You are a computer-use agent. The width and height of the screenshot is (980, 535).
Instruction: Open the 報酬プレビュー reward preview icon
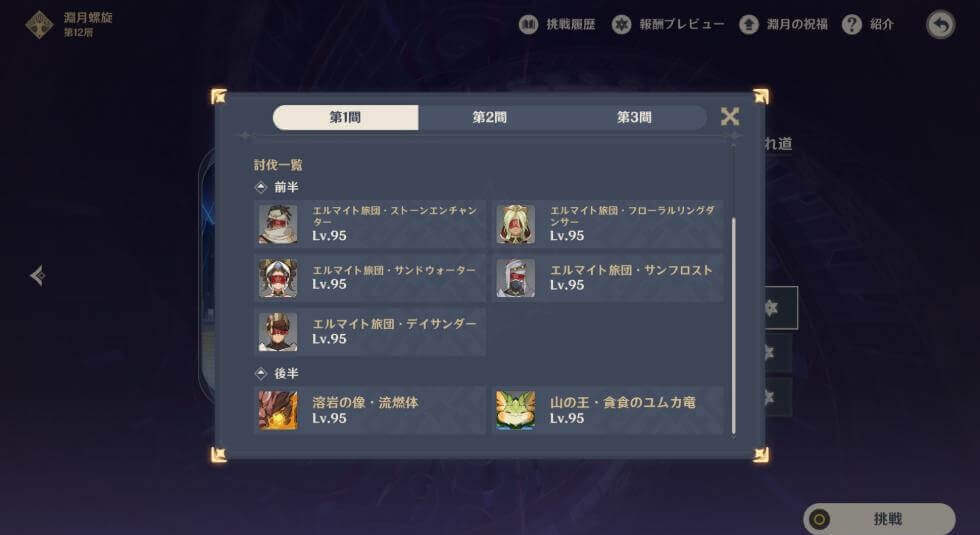621,24
